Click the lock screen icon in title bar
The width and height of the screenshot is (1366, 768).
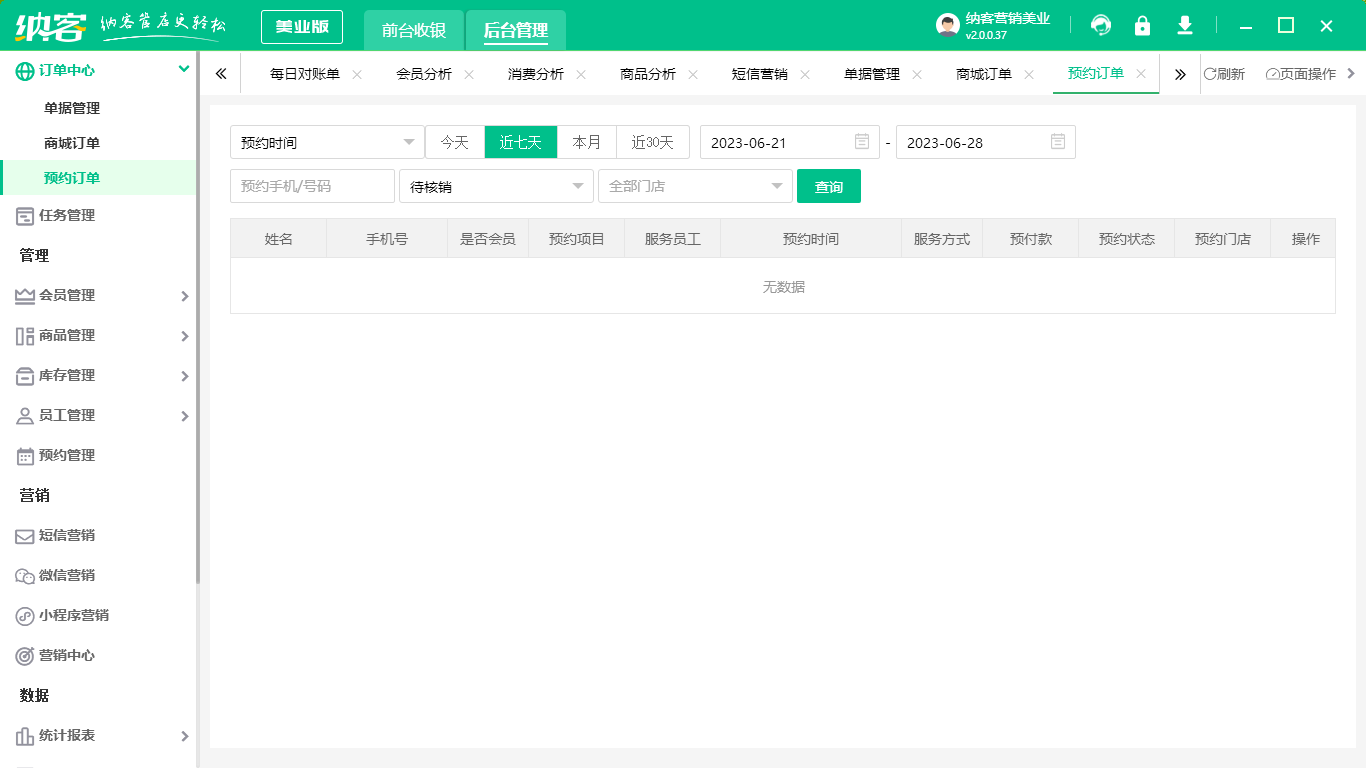pos(1142,25)
